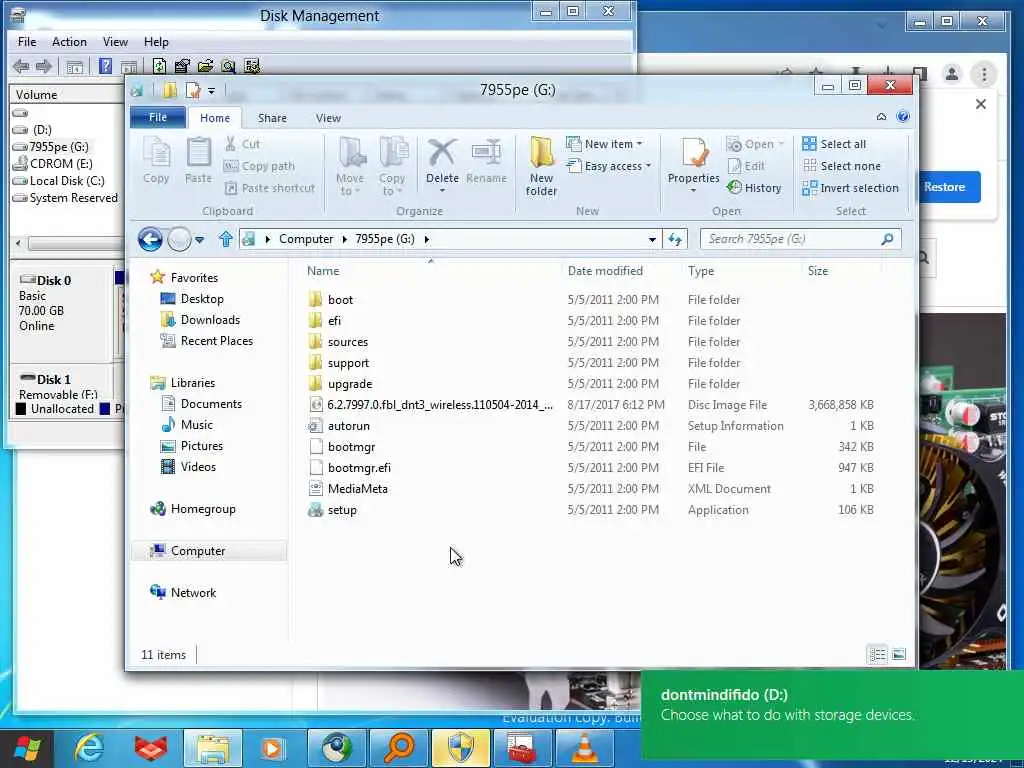Click the blue Restore button
Image resolution: width=1024 pixels, height=768 pixels.
pos(946,187)
